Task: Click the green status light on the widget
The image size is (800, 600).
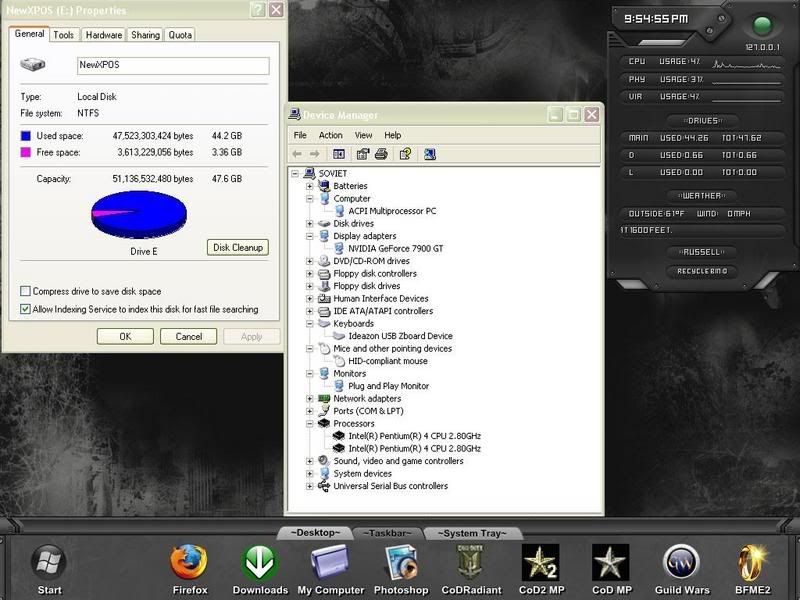Action: click(x=762, y=26)
